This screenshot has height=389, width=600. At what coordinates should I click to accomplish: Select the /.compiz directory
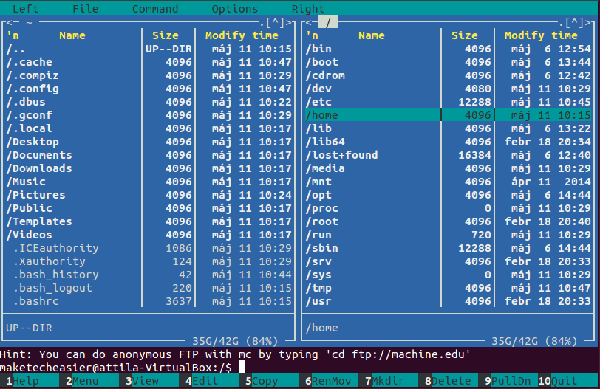coord(149,76)
